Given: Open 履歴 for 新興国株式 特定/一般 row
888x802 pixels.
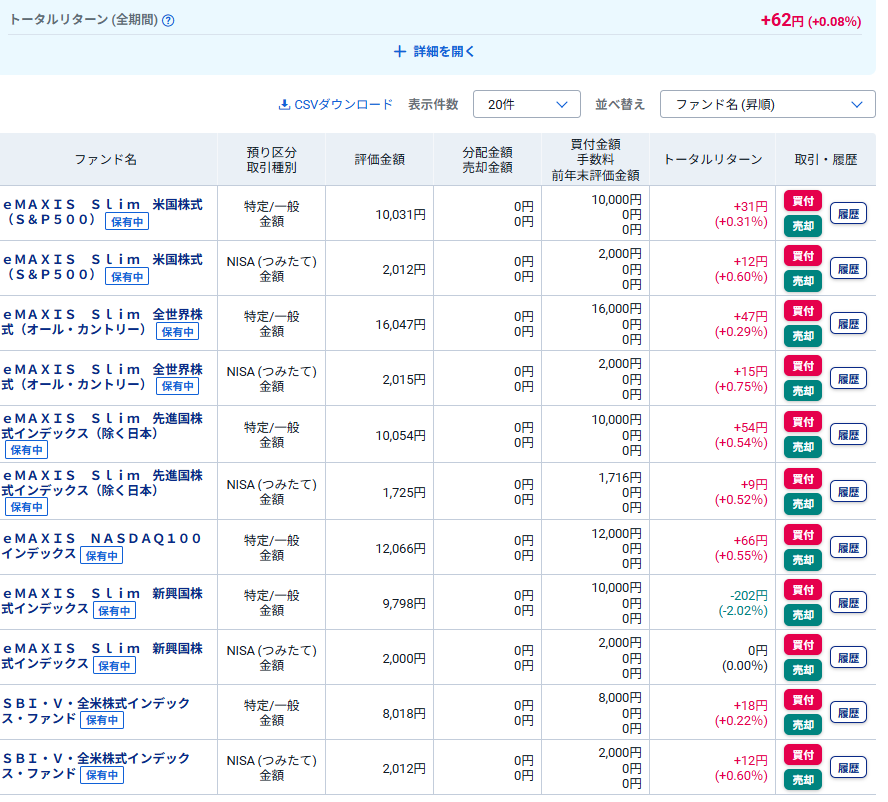Looking at the screenshot, I should (848, 603).
